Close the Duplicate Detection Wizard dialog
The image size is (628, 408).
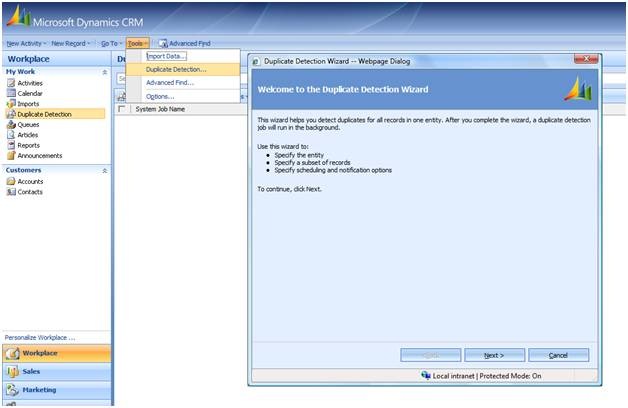tap(586, 59)
